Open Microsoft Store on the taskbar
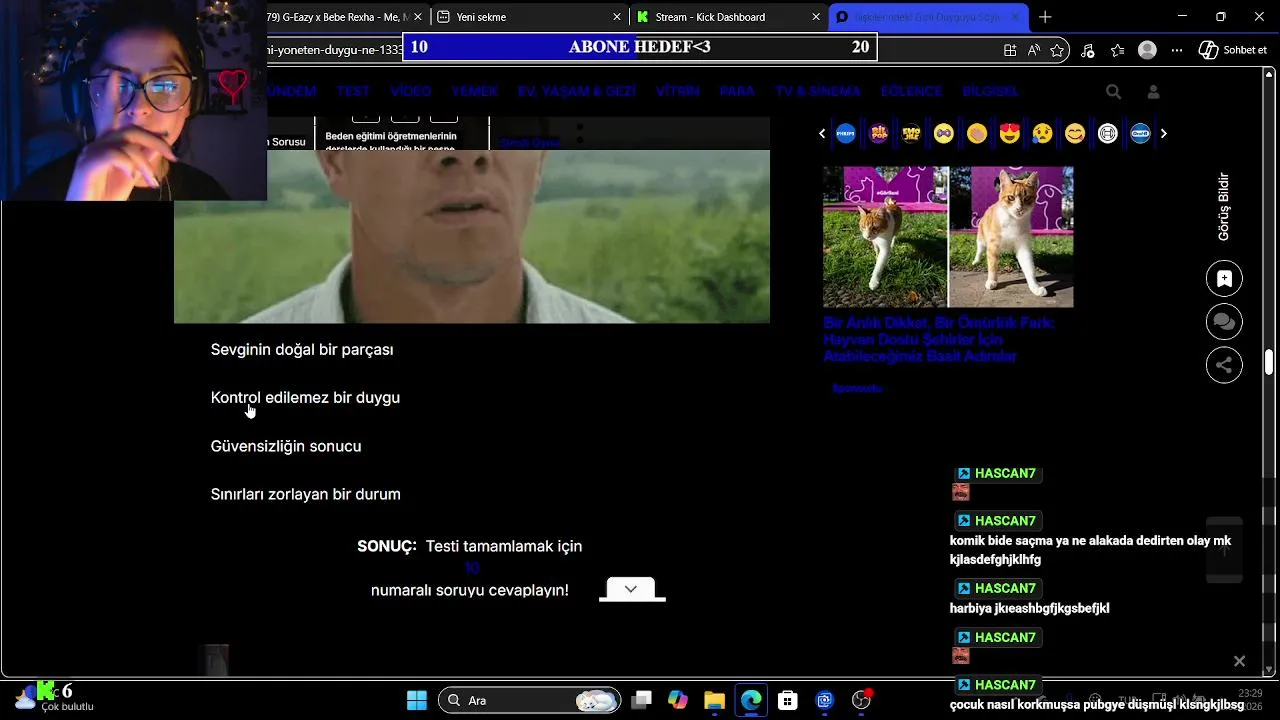This screenshot has height=720, width=1280. [788, 700]
